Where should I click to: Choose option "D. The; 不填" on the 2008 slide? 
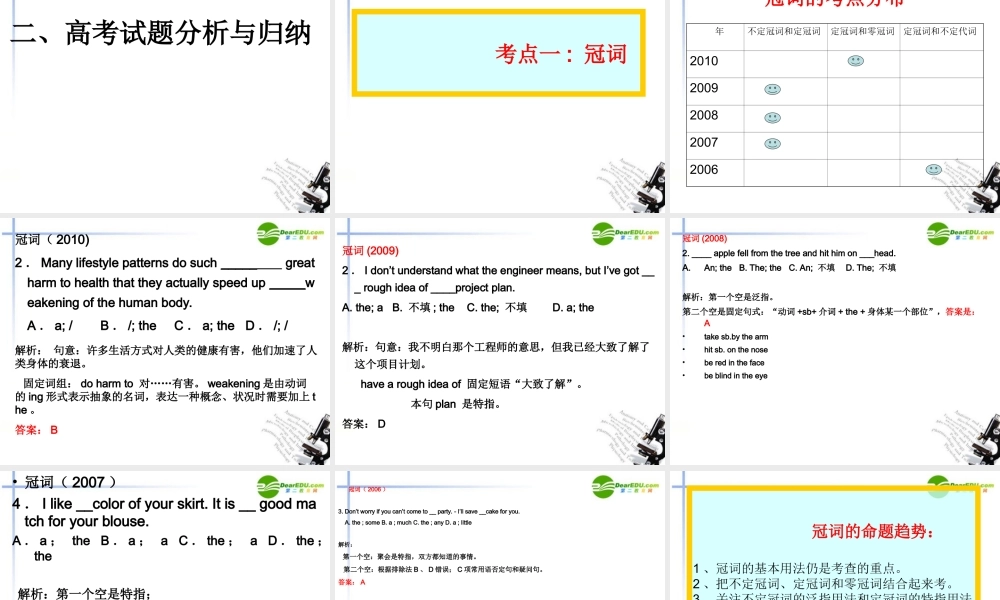click(871, 268)
